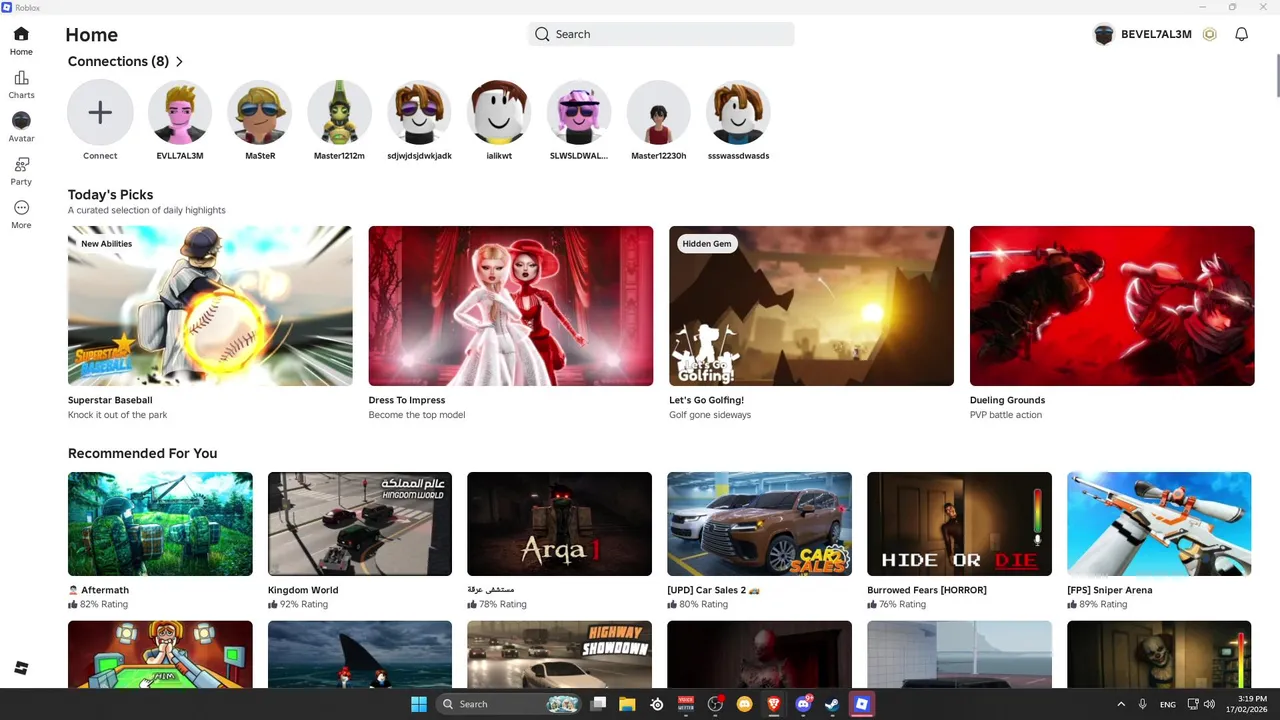The width and height of the screenshot is (1280, 720).
Task: Open Discord from taskbar
Action: pos(803,704)
